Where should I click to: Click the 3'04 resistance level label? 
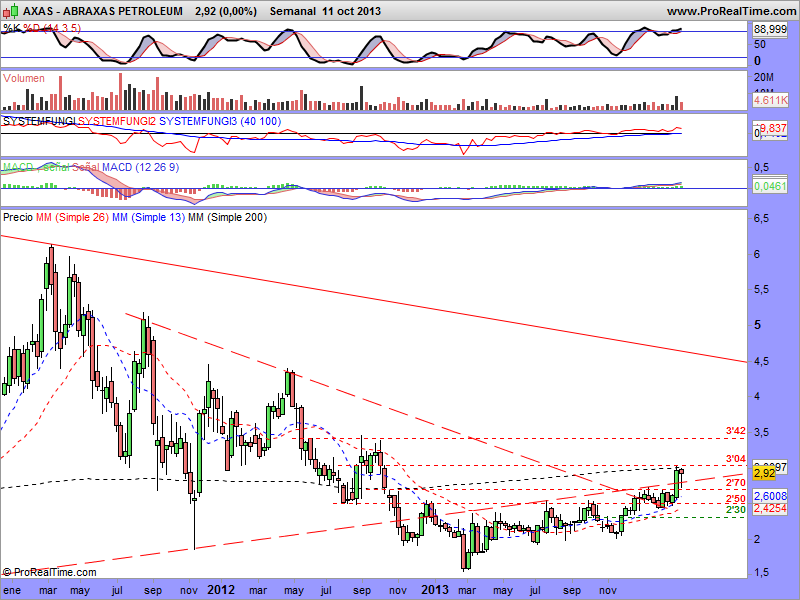coord(736,459)
